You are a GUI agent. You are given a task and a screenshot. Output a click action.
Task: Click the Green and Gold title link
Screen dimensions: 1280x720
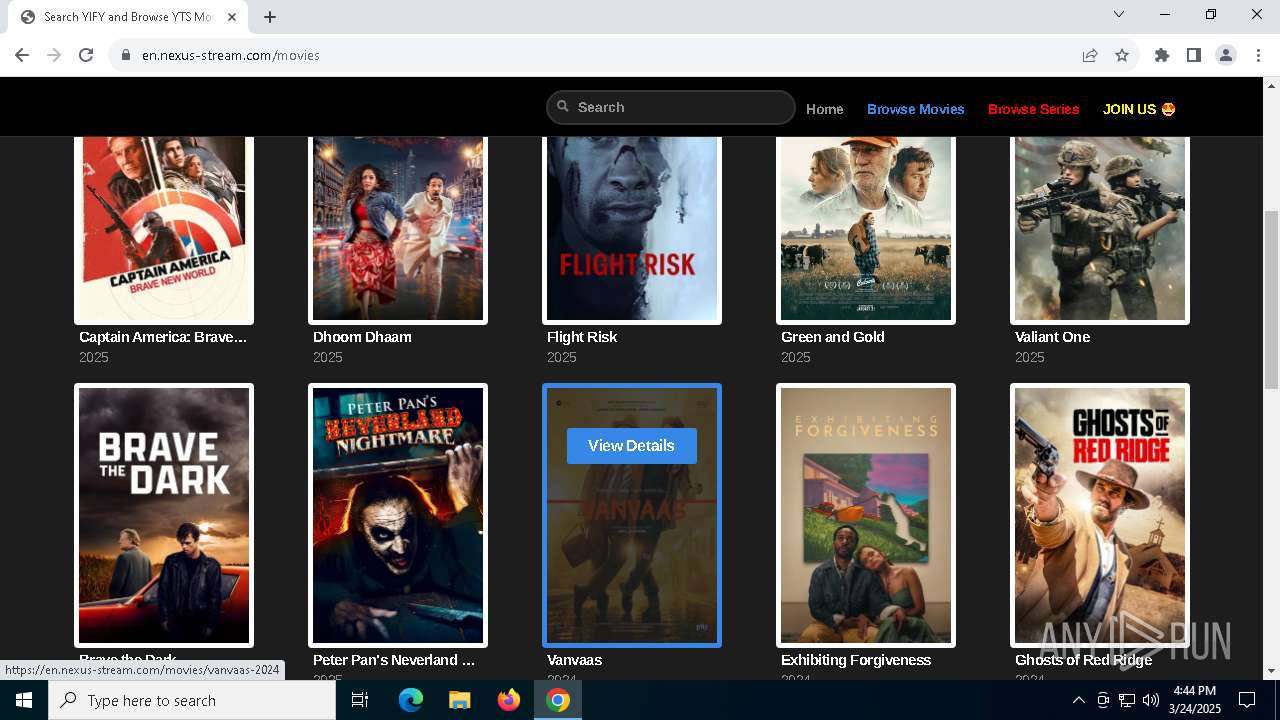click(833, 337)
